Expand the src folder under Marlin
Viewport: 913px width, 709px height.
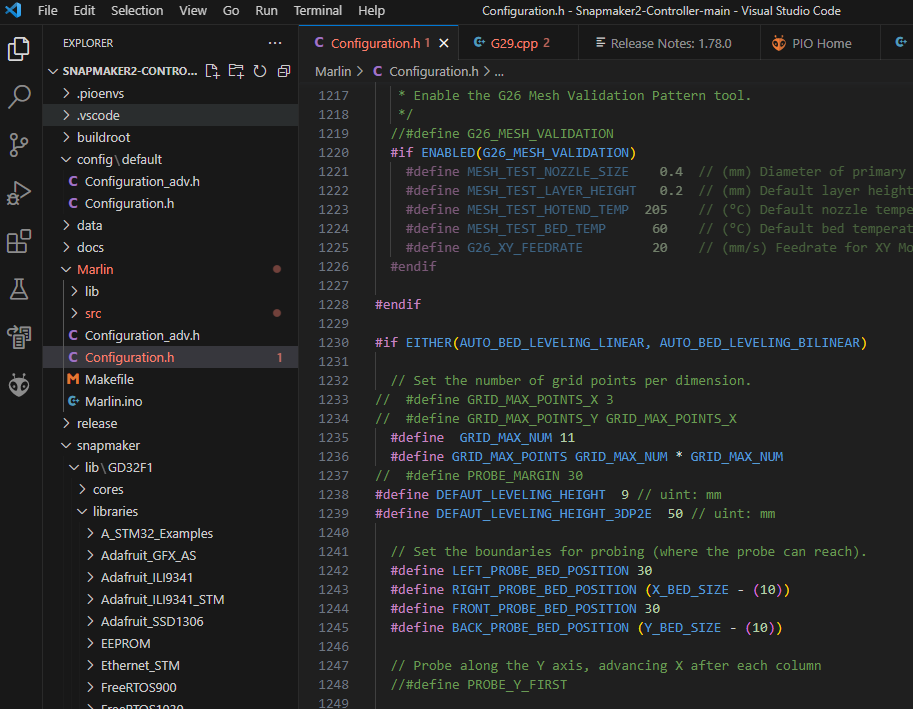pyautogui.click(x=171, y=313)
